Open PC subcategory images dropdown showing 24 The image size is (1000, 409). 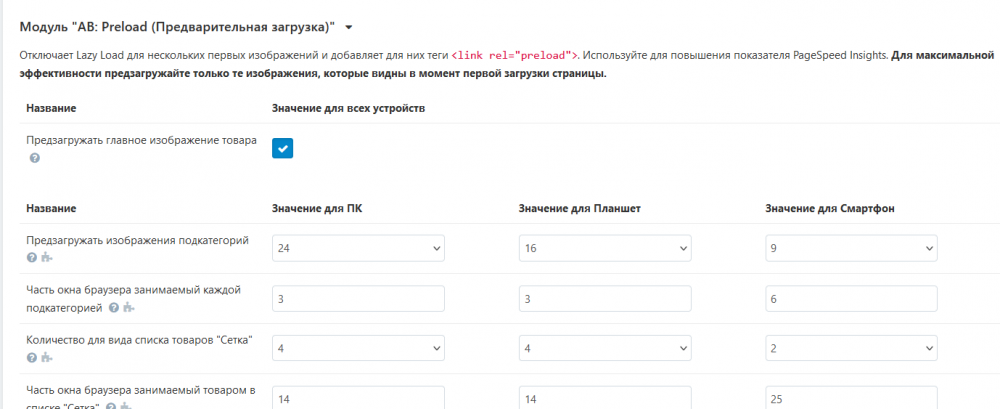tap(358, 248)
